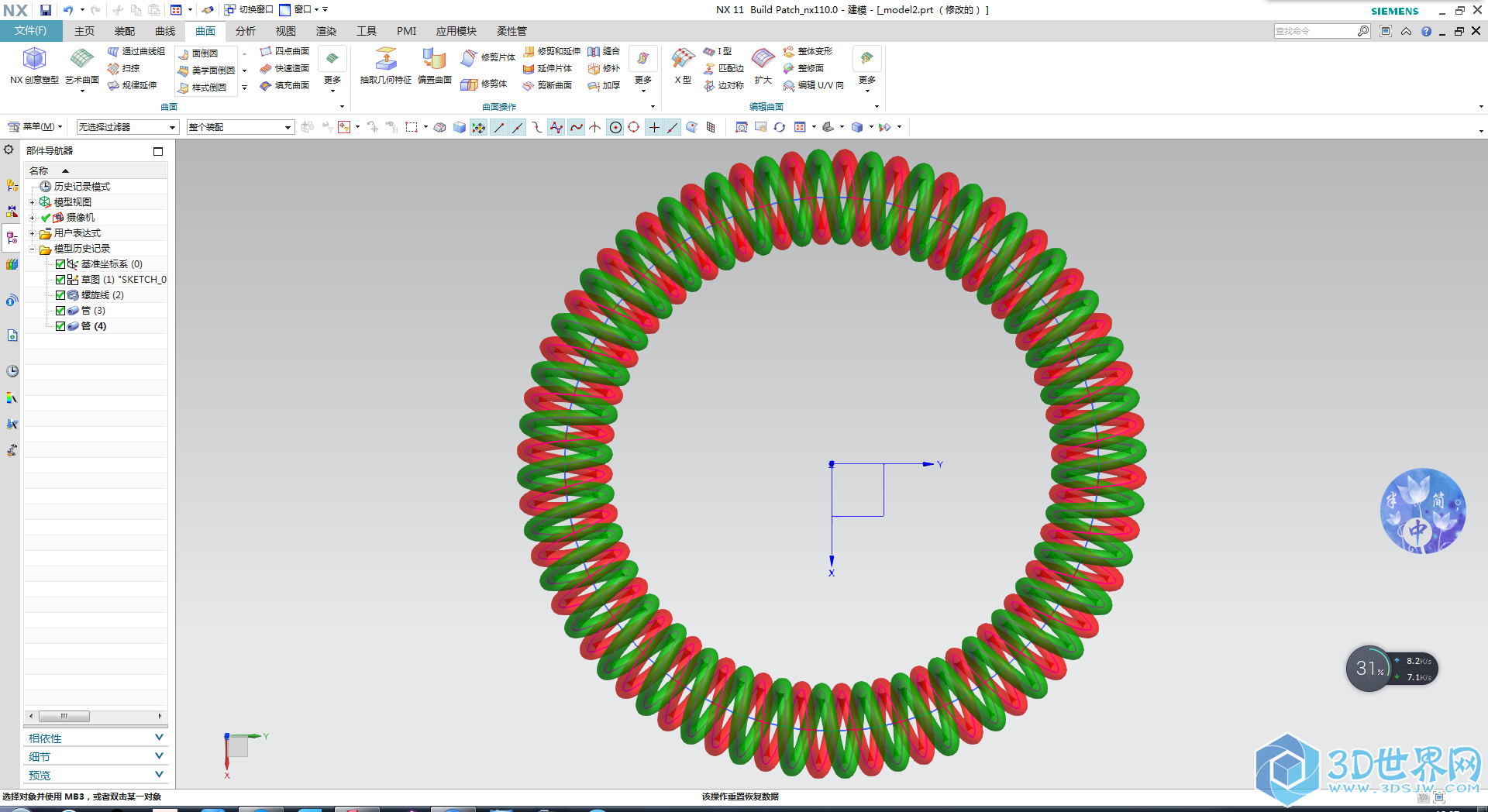Select the 加厚 thicken tool
This screenshot has width=1488, height=812.
coord(604,85)
